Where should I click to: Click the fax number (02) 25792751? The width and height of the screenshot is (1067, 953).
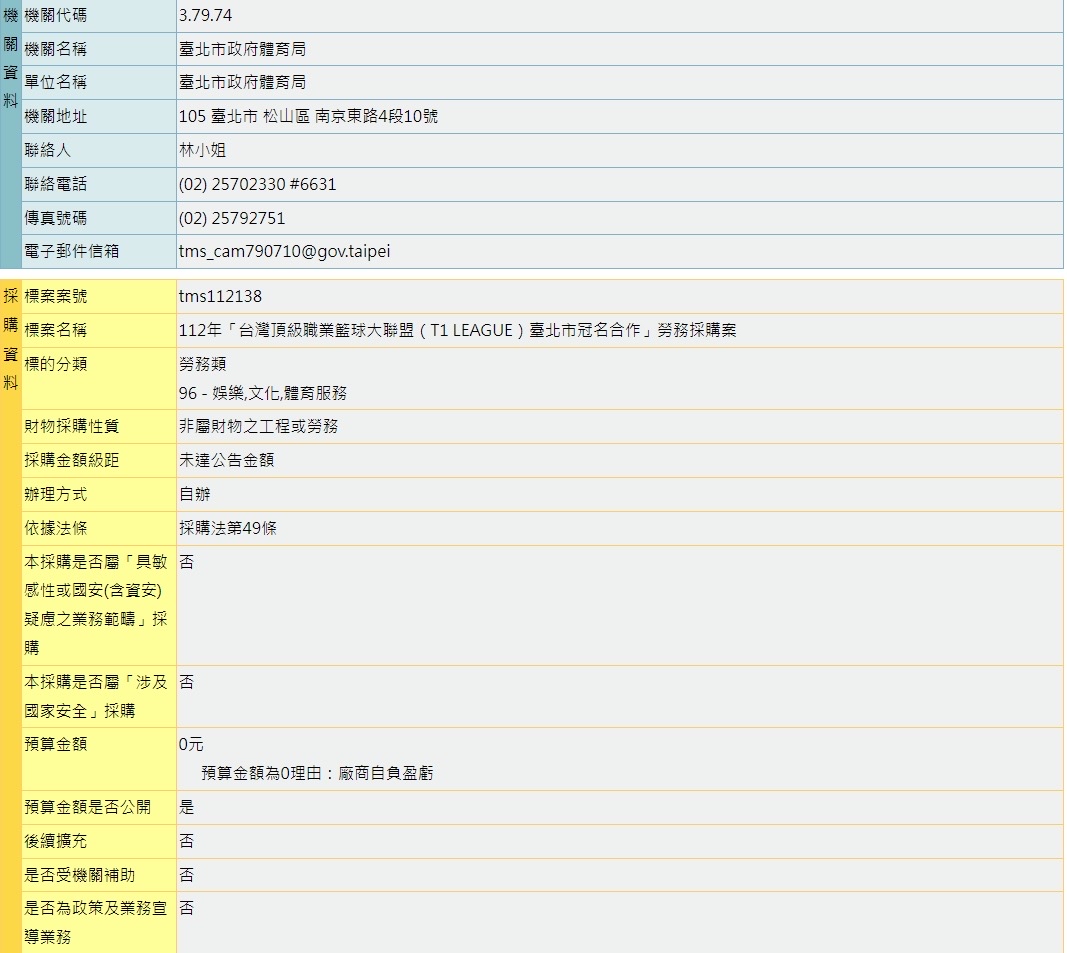point(232,218)
